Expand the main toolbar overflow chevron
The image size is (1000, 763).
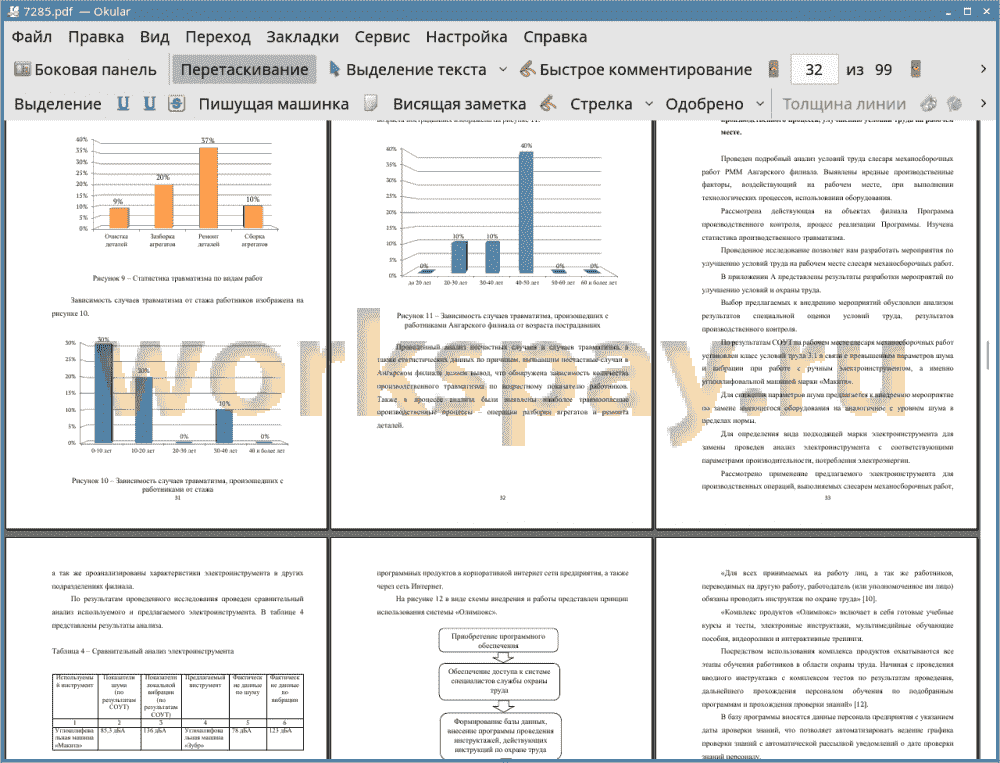click(983, 70)
